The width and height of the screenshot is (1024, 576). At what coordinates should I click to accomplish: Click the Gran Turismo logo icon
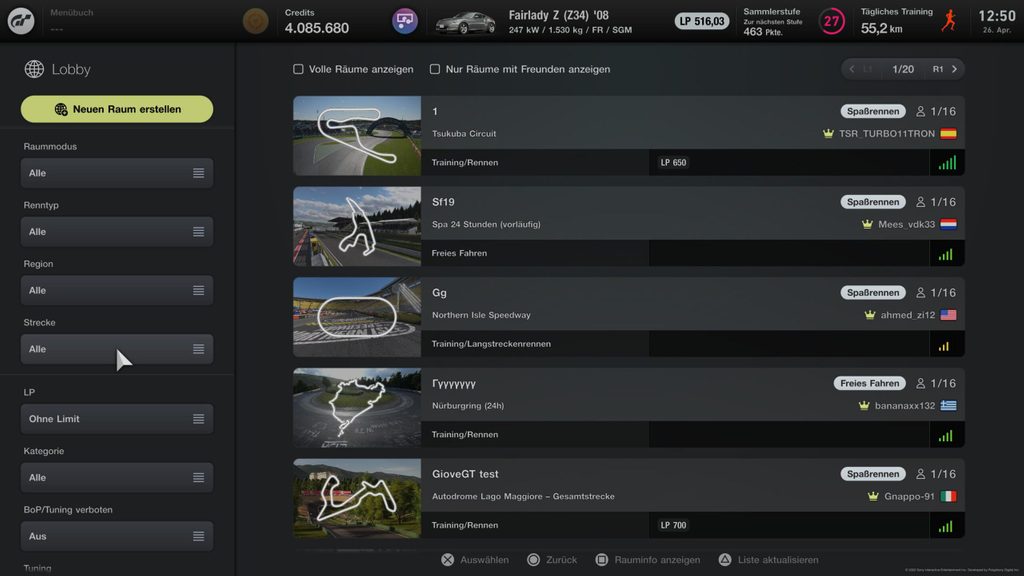point(21,21)
